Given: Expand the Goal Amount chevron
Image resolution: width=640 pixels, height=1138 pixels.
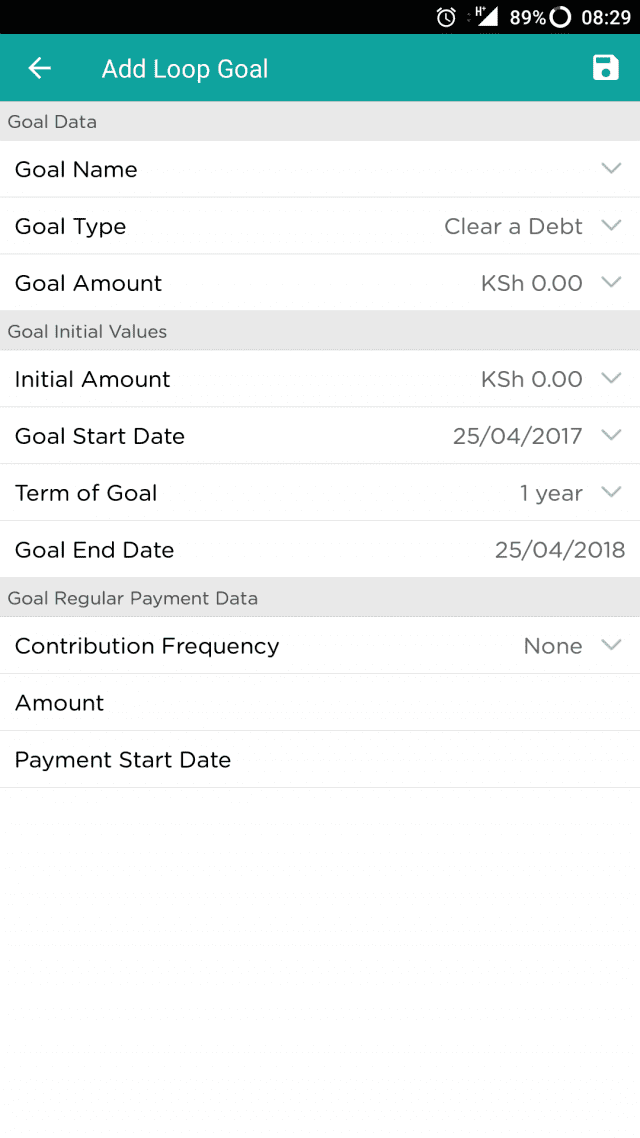Looking at the screenshot, I should pos(611,282).
